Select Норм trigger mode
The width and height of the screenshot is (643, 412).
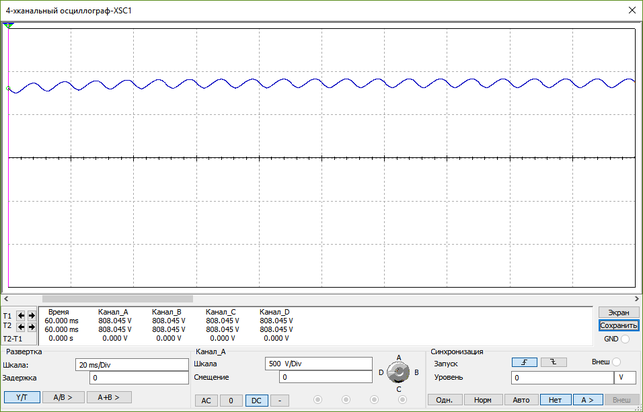(482, 400)
